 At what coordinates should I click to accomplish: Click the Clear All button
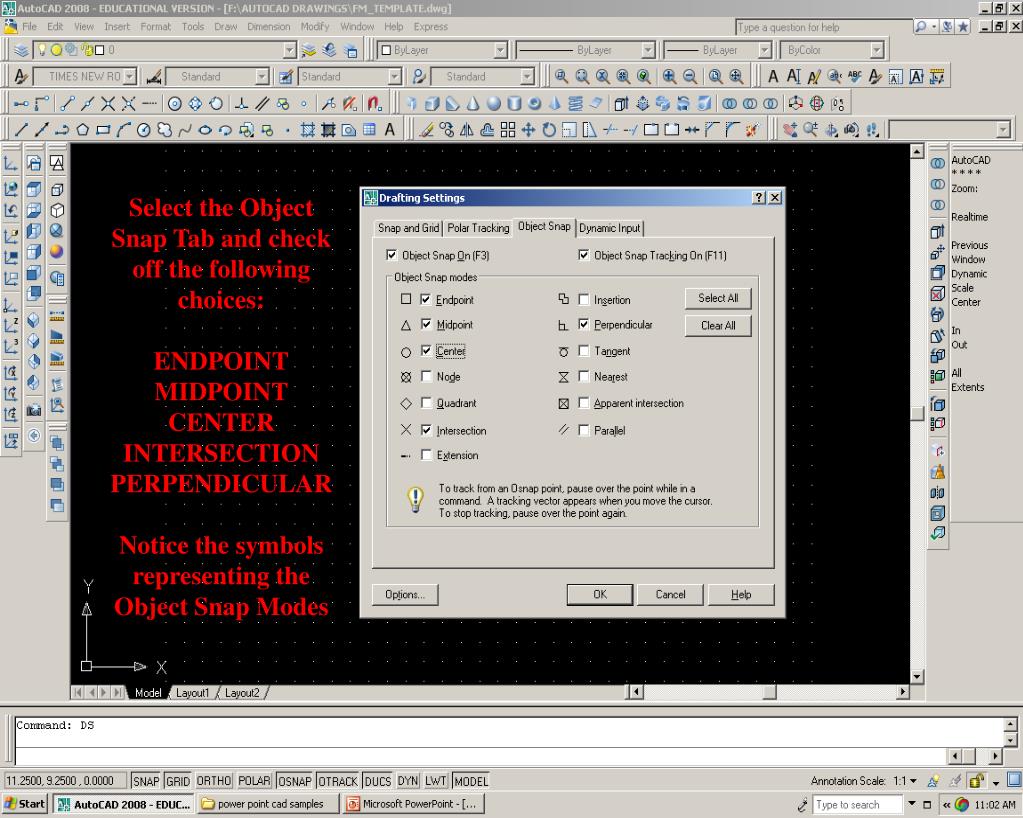click(718, 326)
